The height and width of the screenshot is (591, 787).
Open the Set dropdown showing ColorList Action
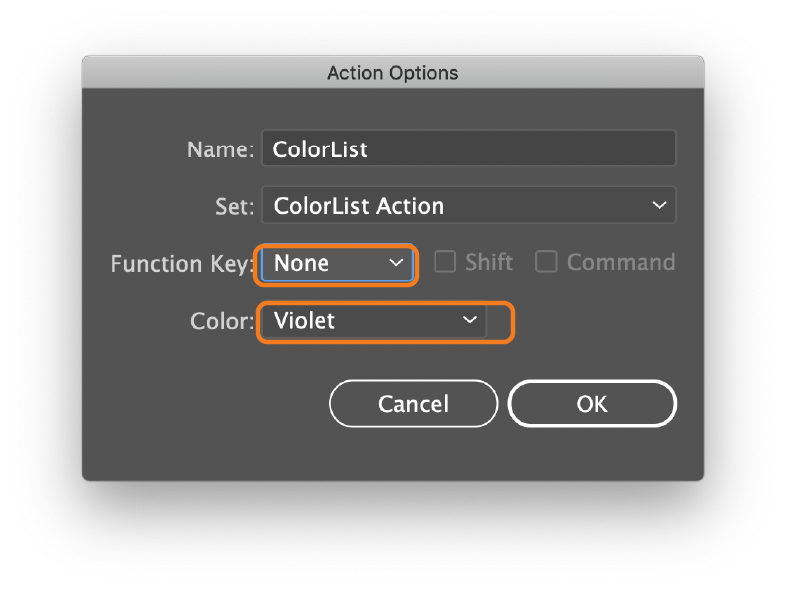(x=469, y=205)
